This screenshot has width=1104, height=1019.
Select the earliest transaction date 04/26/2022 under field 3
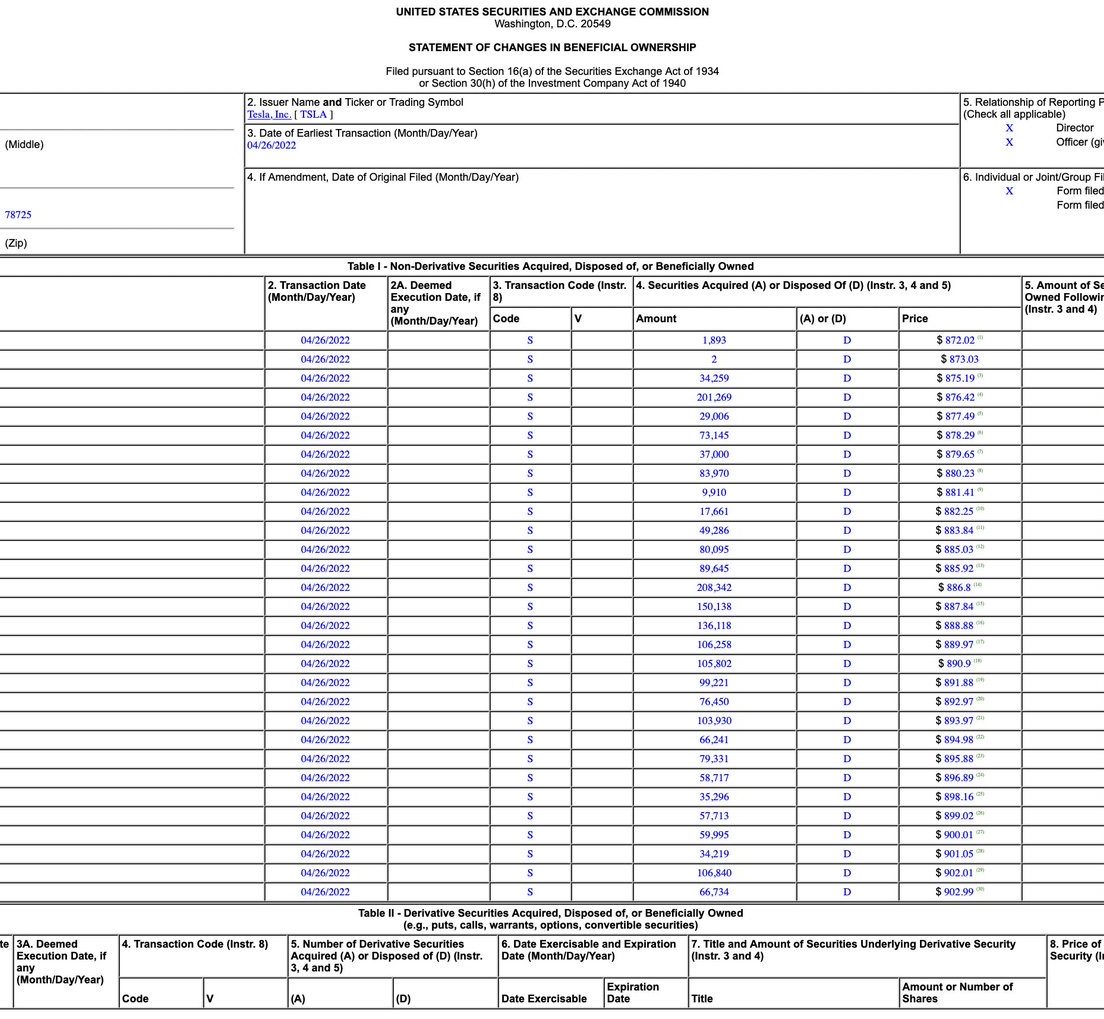pyautogui.click(x=272, y=146)
